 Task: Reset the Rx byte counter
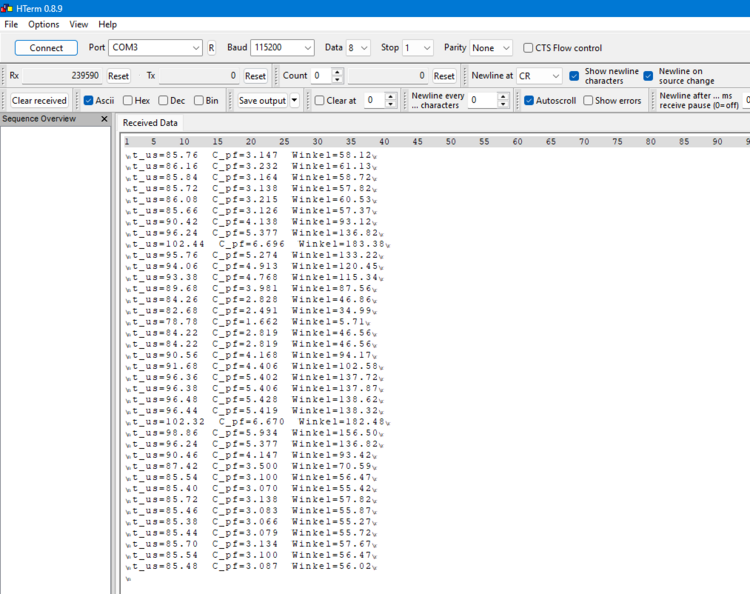[118, 76]
